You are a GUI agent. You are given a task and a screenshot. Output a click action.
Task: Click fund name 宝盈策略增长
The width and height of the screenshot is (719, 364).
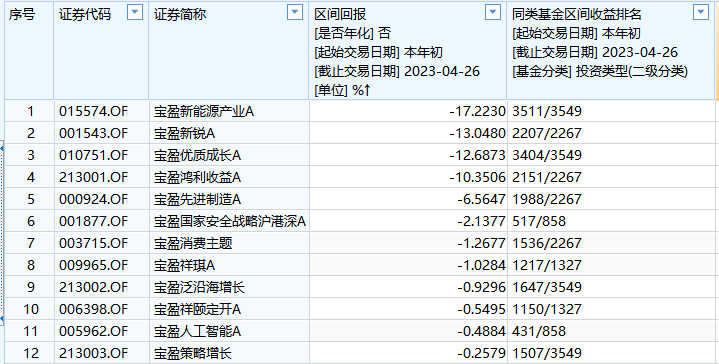pyautogui.click(x=193, y=353)
